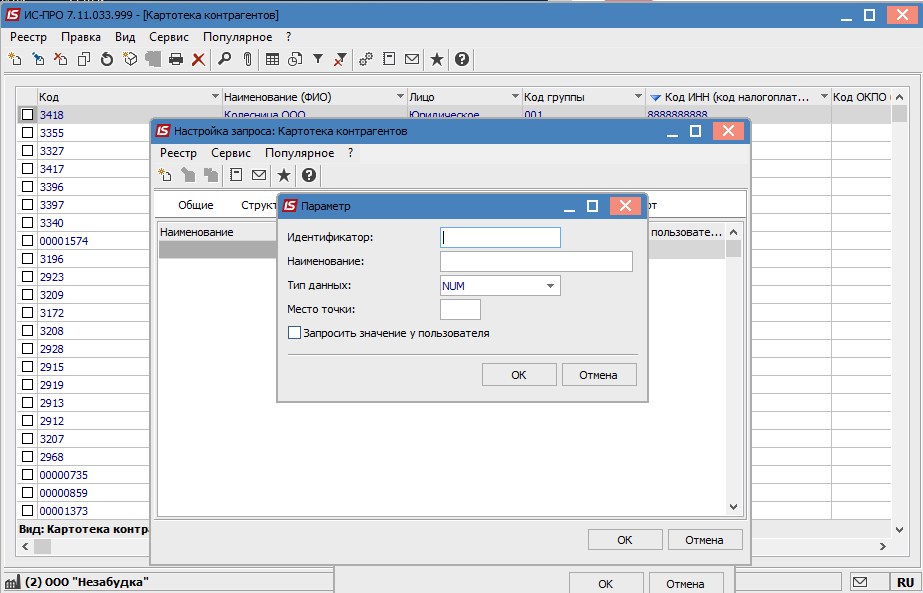Click OK in Настройка запроса window
This screenshot has width=923, height=593.
point(625,540)
